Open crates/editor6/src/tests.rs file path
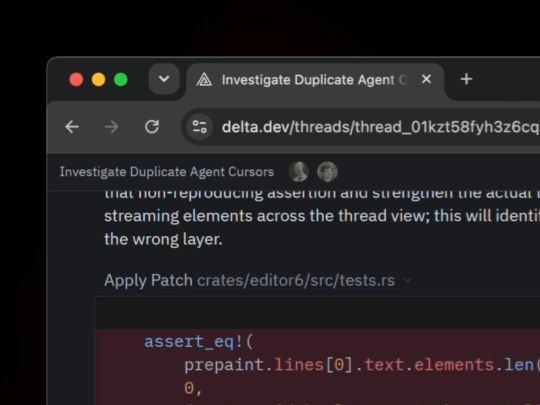 [296, 280]
